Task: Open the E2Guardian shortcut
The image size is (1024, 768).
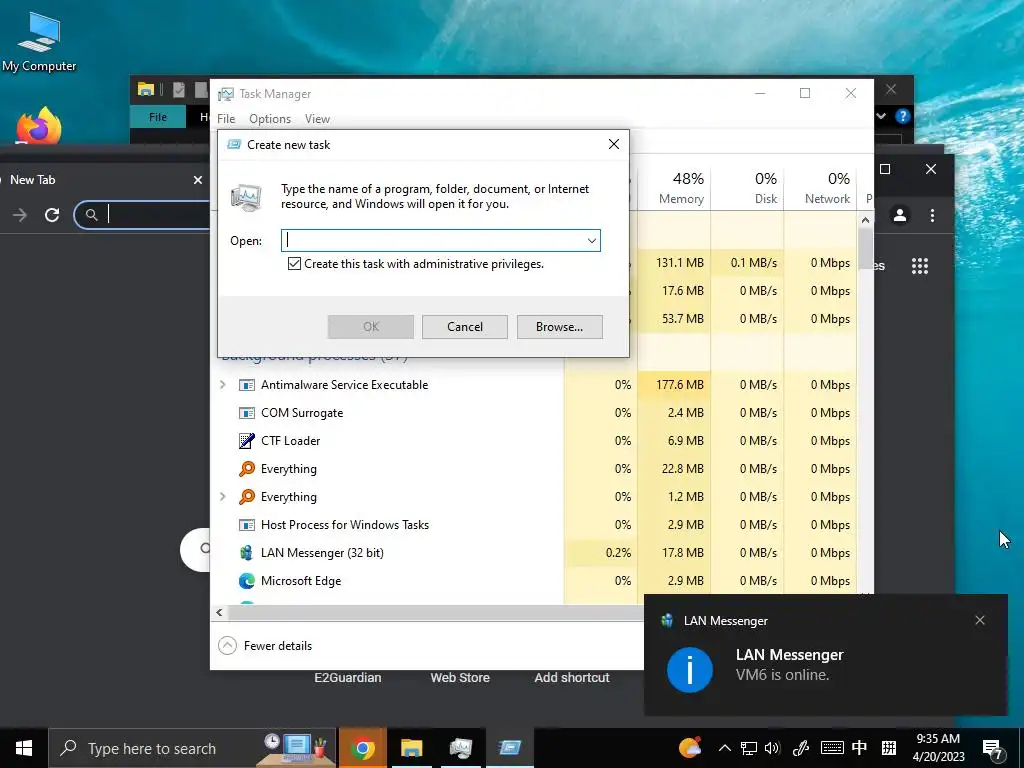Action: click(x=347, y=678)
